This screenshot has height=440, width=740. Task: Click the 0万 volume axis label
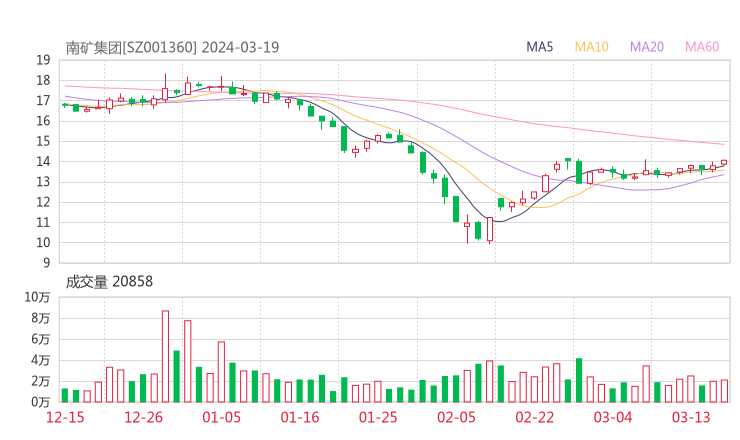41,402
